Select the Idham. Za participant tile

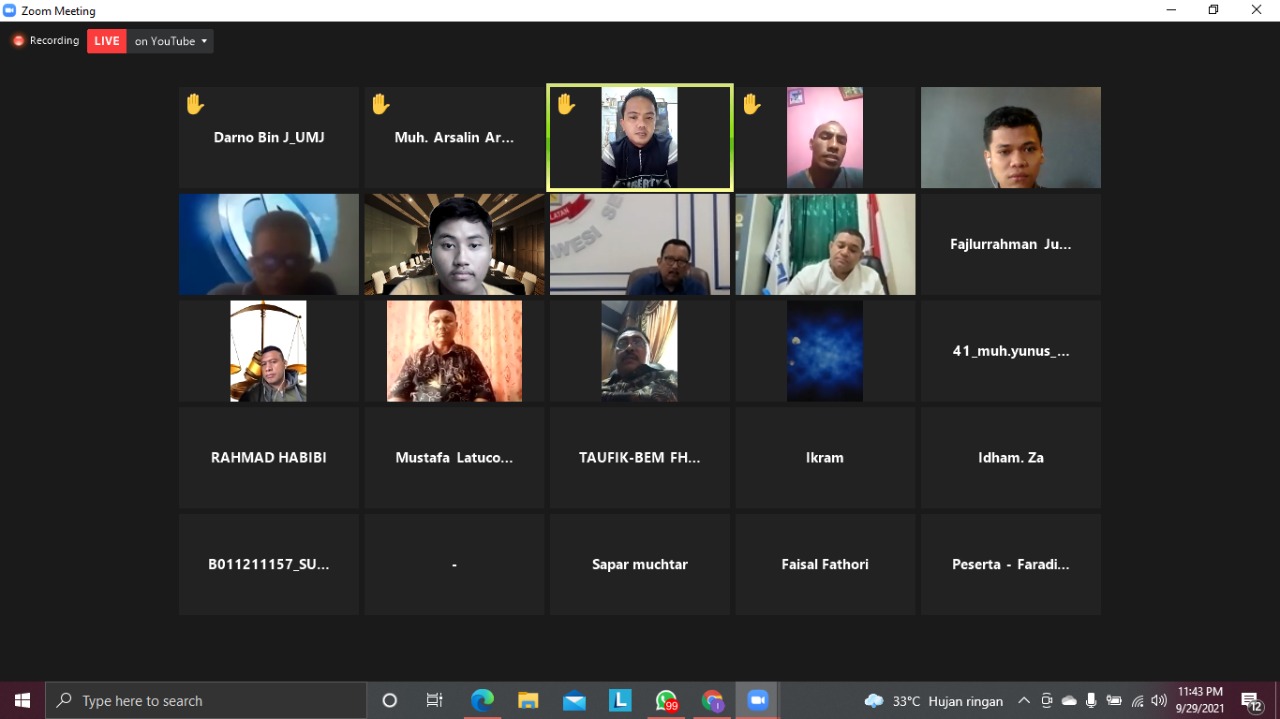(x=1011, y=457)
